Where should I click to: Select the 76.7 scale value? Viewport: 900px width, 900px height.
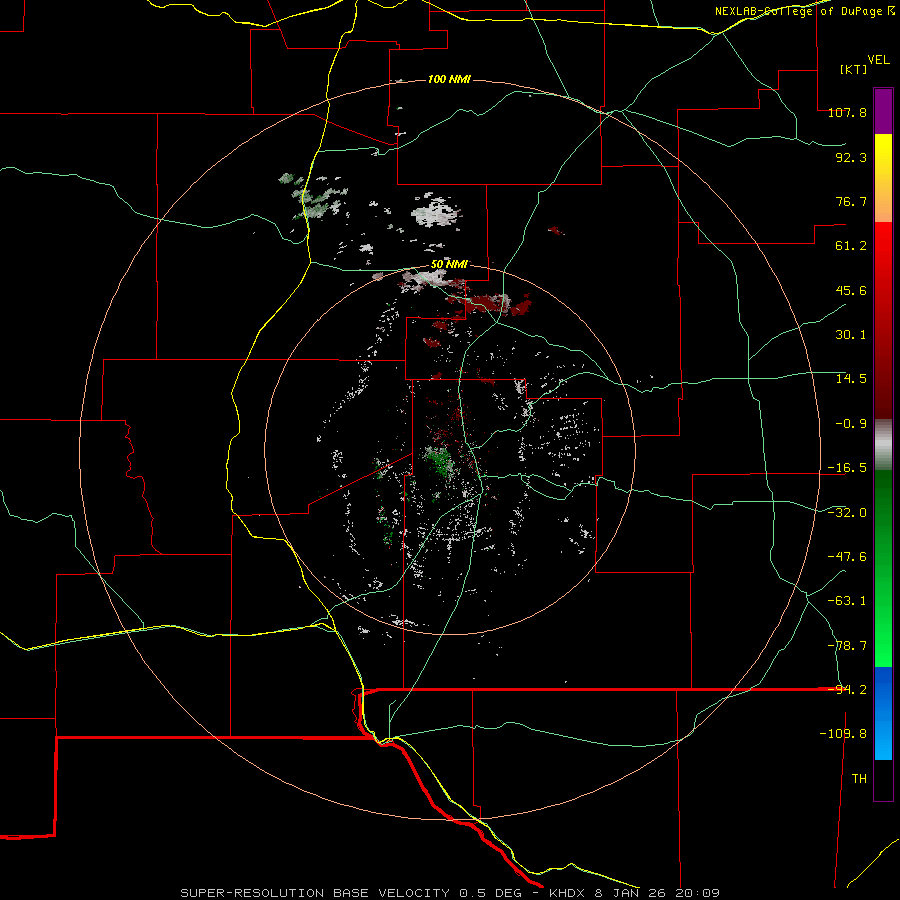tap(851, 201)
